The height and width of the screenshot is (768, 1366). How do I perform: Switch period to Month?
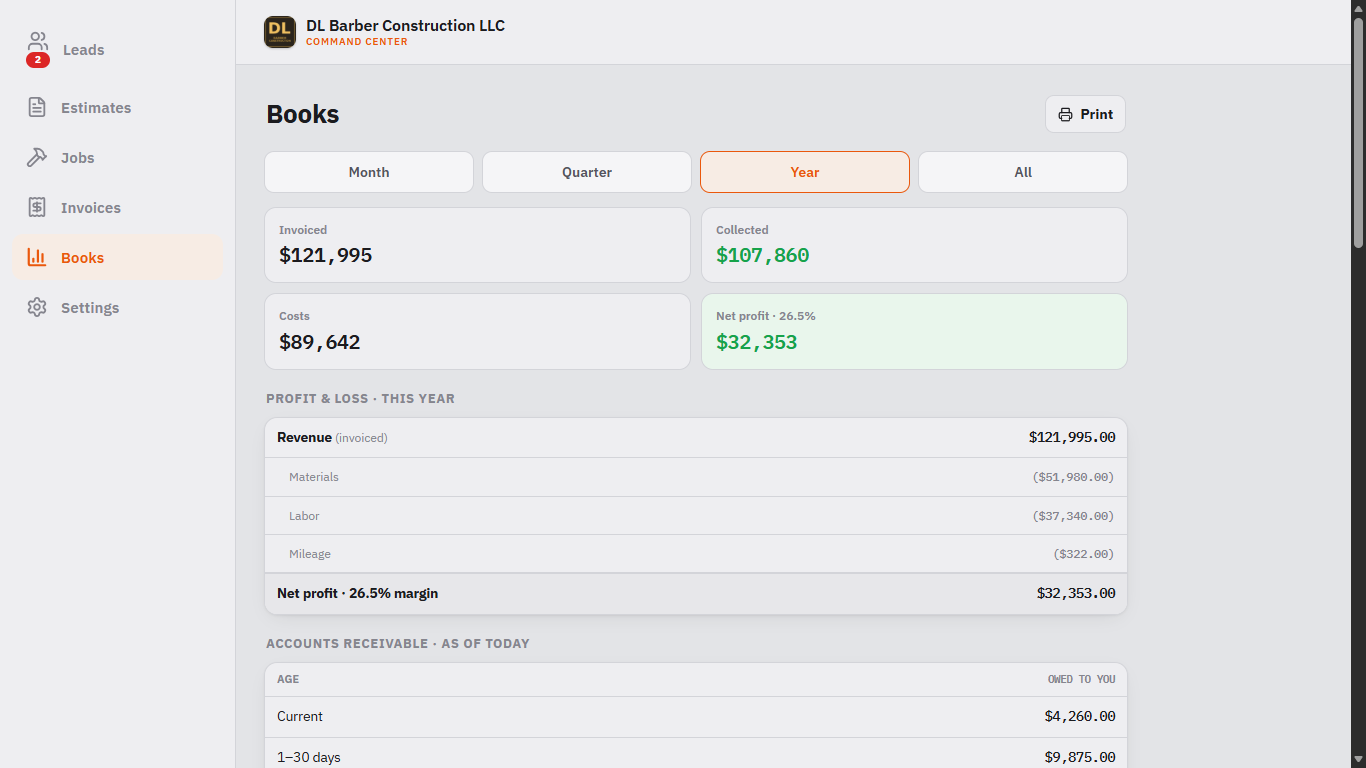[369, 172]
